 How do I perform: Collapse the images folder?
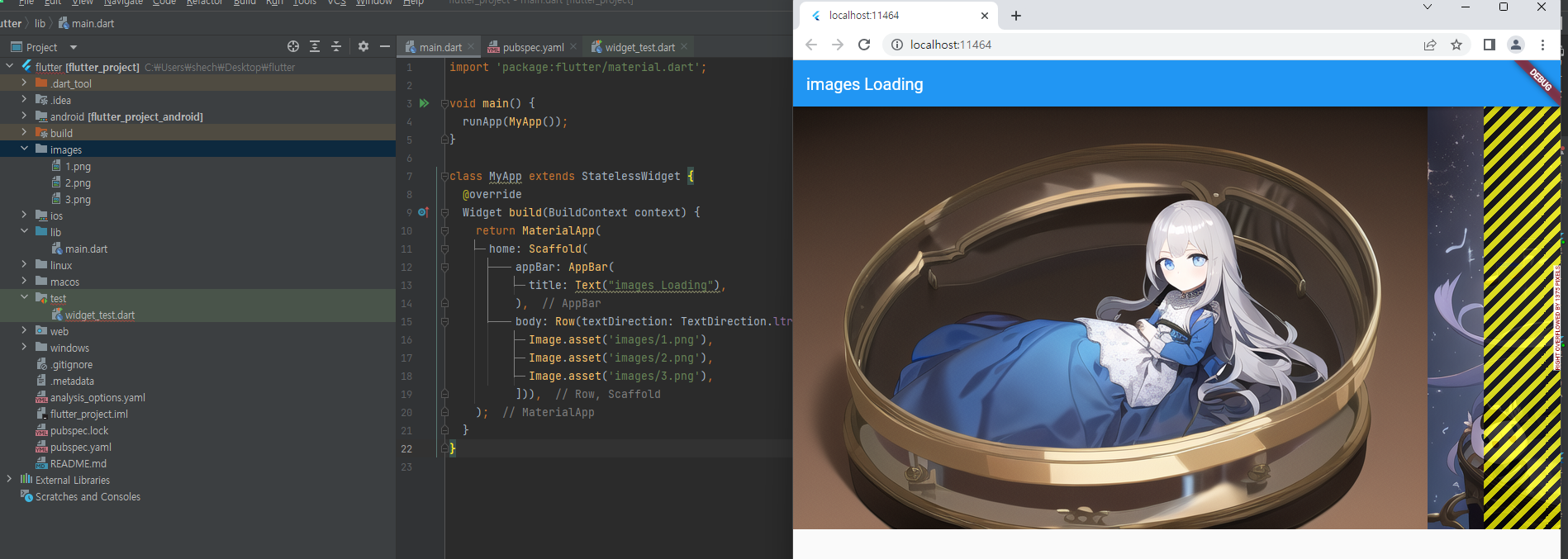click(x=24, y=149)
